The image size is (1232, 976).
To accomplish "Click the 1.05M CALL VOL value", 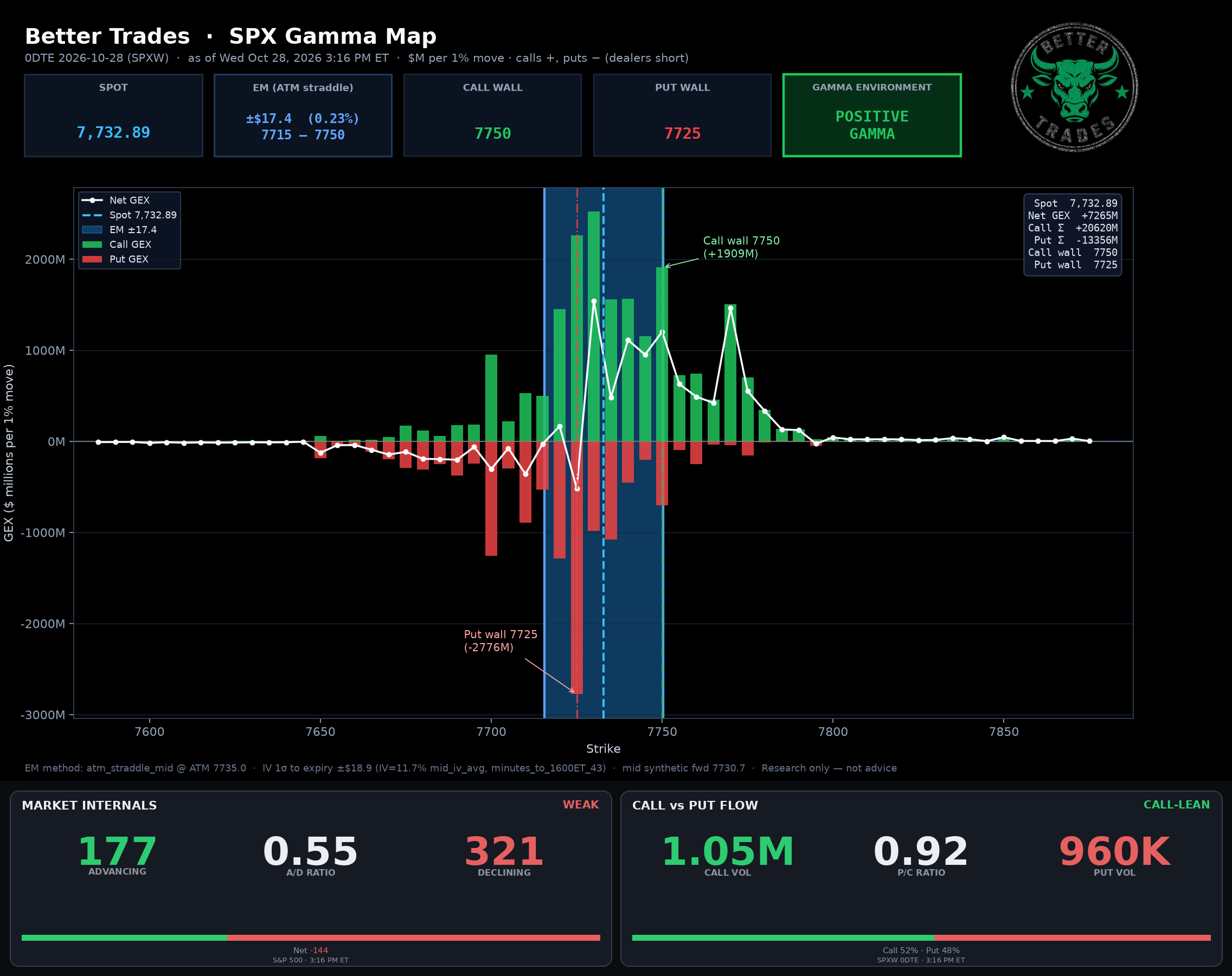I will (727, 852).
